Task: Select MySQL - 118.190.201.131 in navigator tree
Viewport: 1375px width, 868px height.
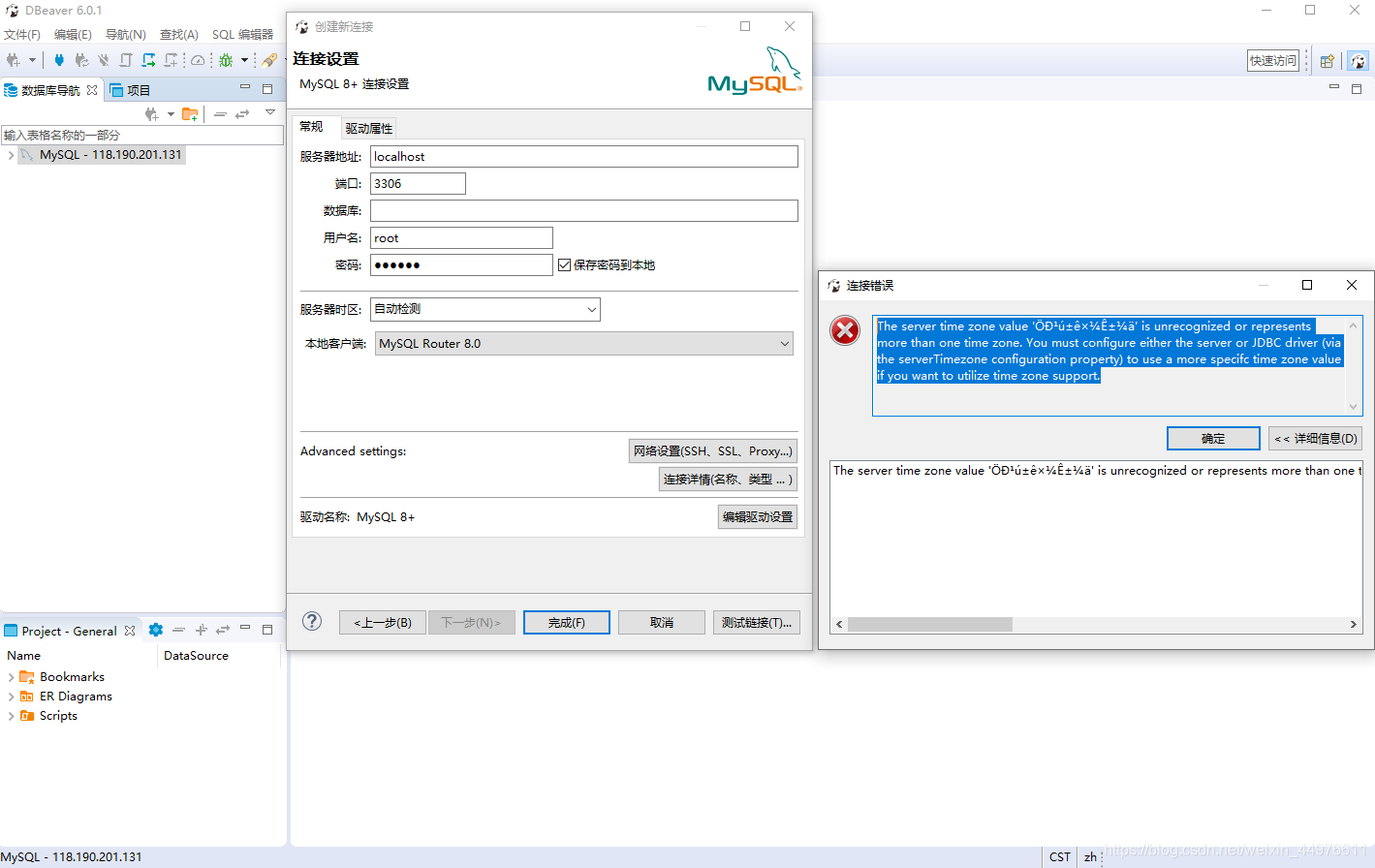Action: (x=110, y=155)
